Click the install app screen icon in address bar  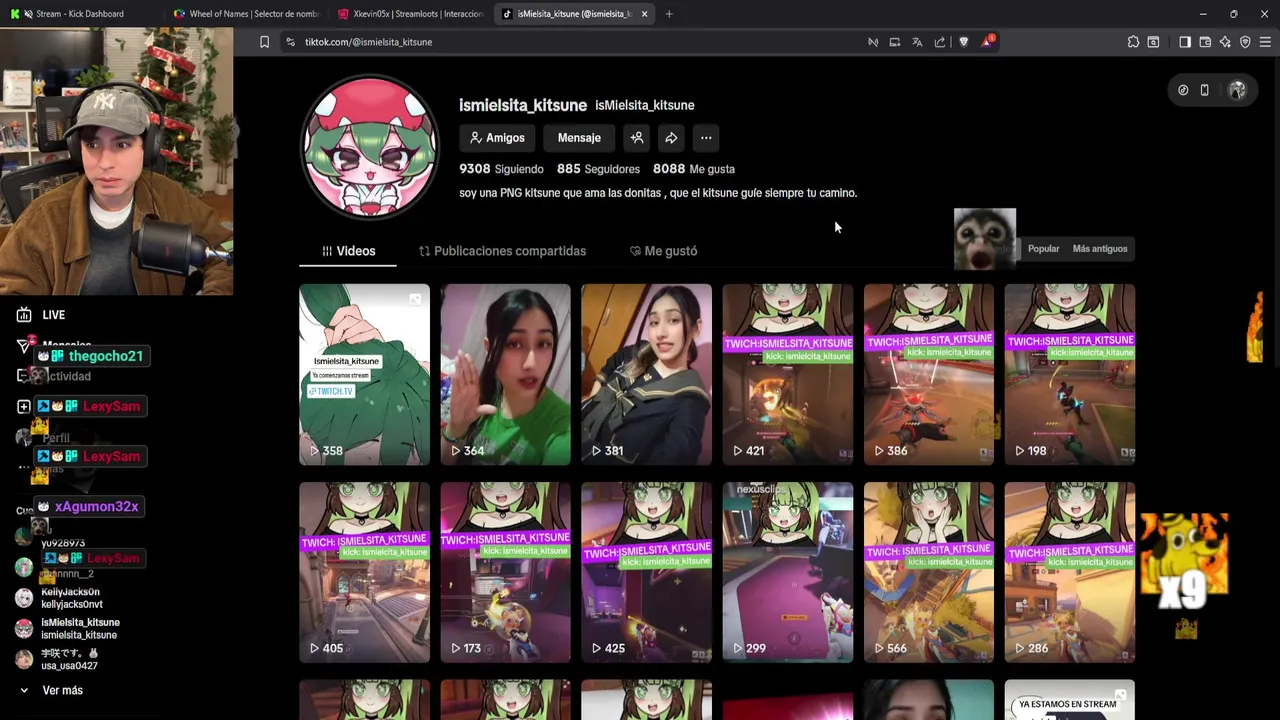point(895,42)
